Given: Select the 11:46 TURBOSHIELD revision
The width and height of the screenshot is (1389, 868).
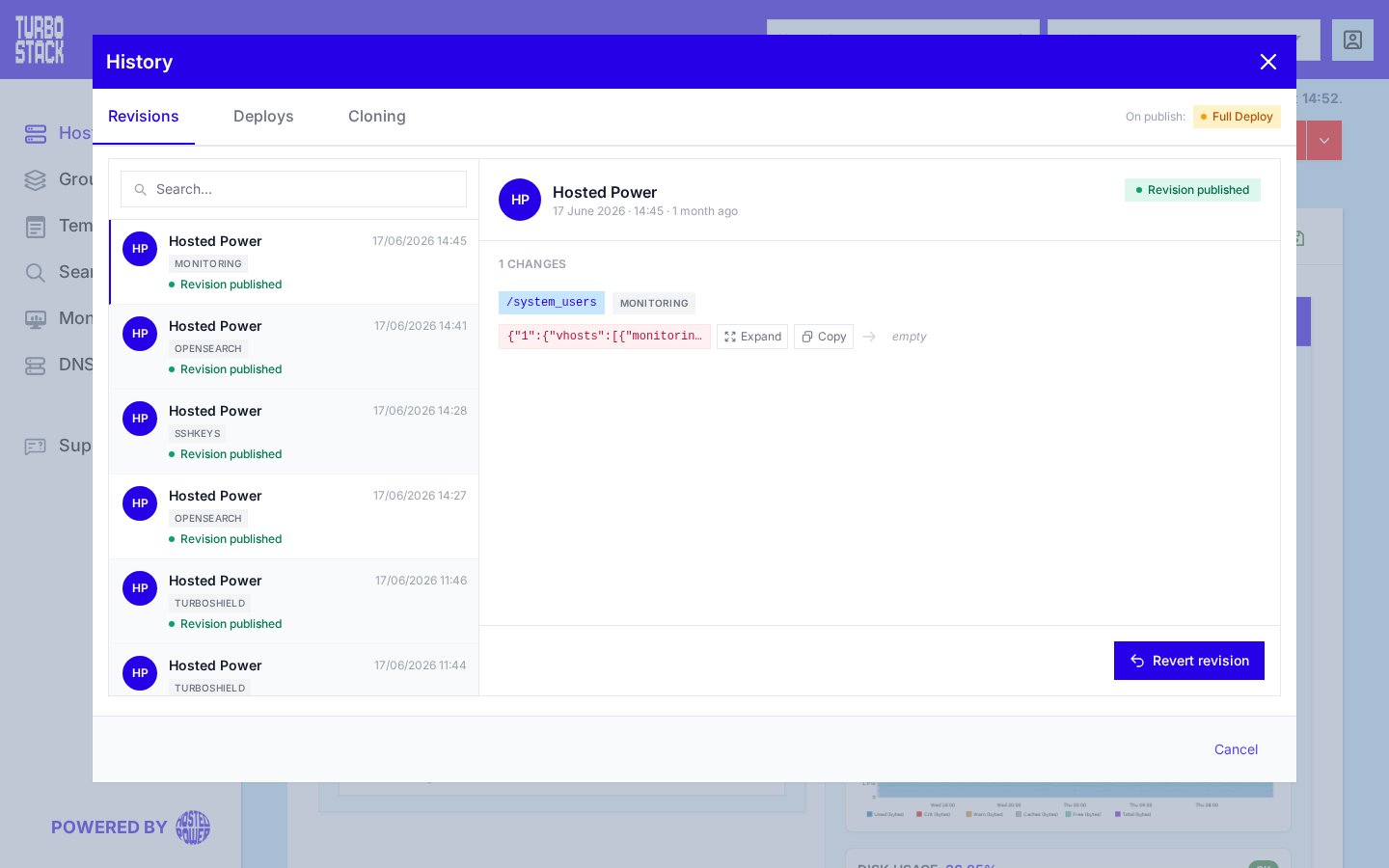Looking at the screenshot, I should click(x=294, y=602).
